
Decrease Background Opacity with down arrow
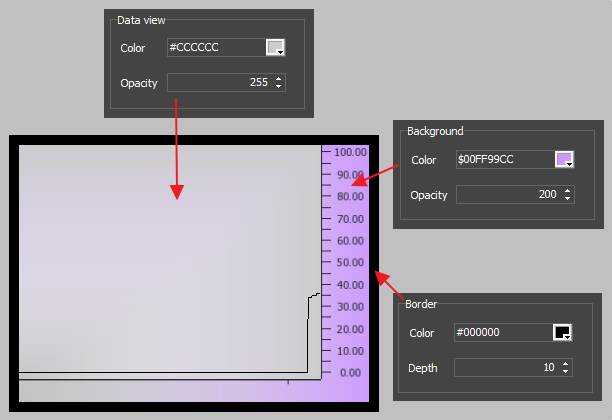click(x=568, y=198)
